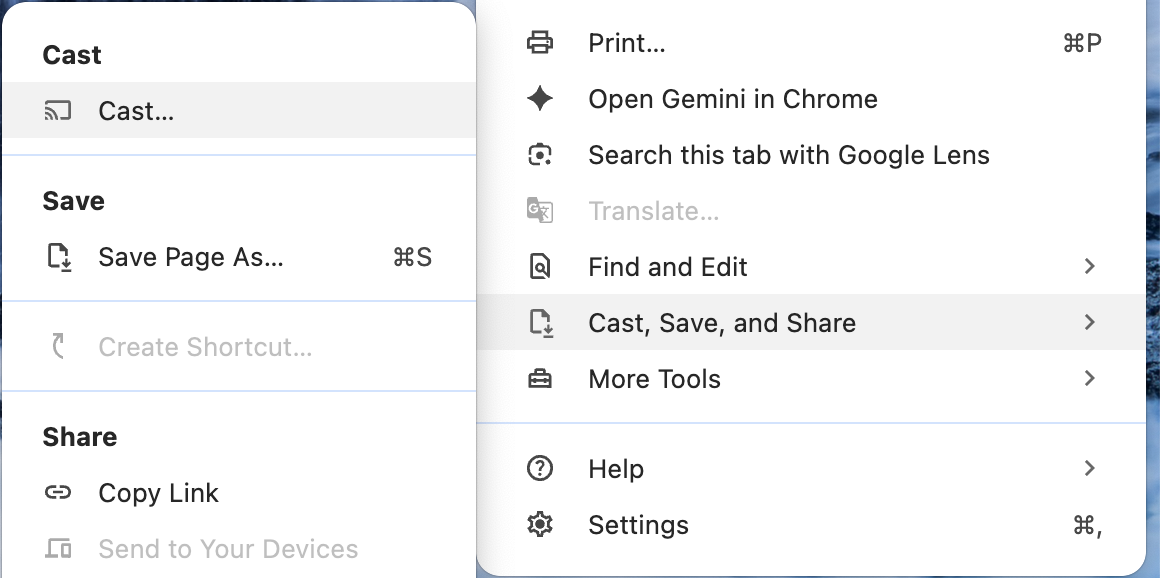Click the Google Lens camera icon
The width and height of the screenshot is (1160, 578).
[539, 155]
